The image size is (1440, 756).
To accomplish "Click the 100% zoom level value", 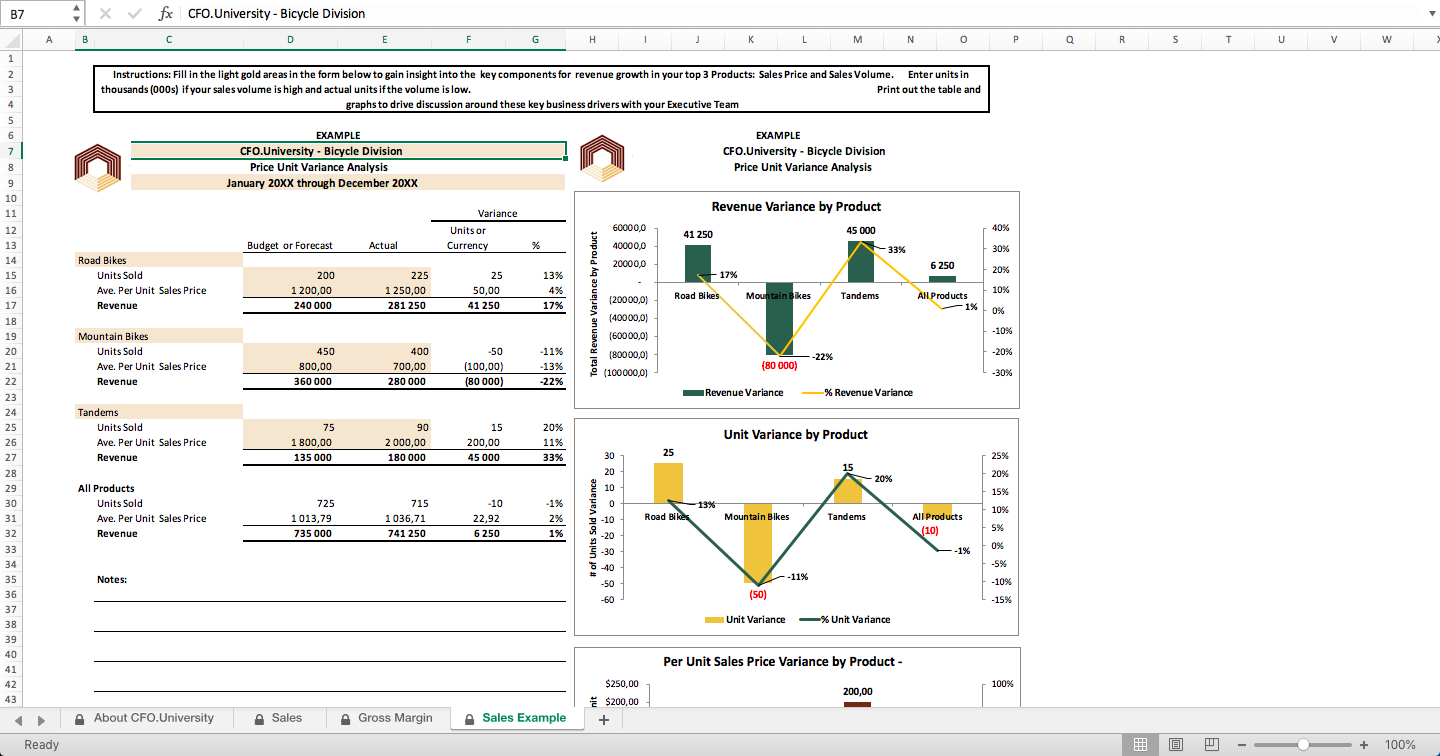I will 1400,744.
